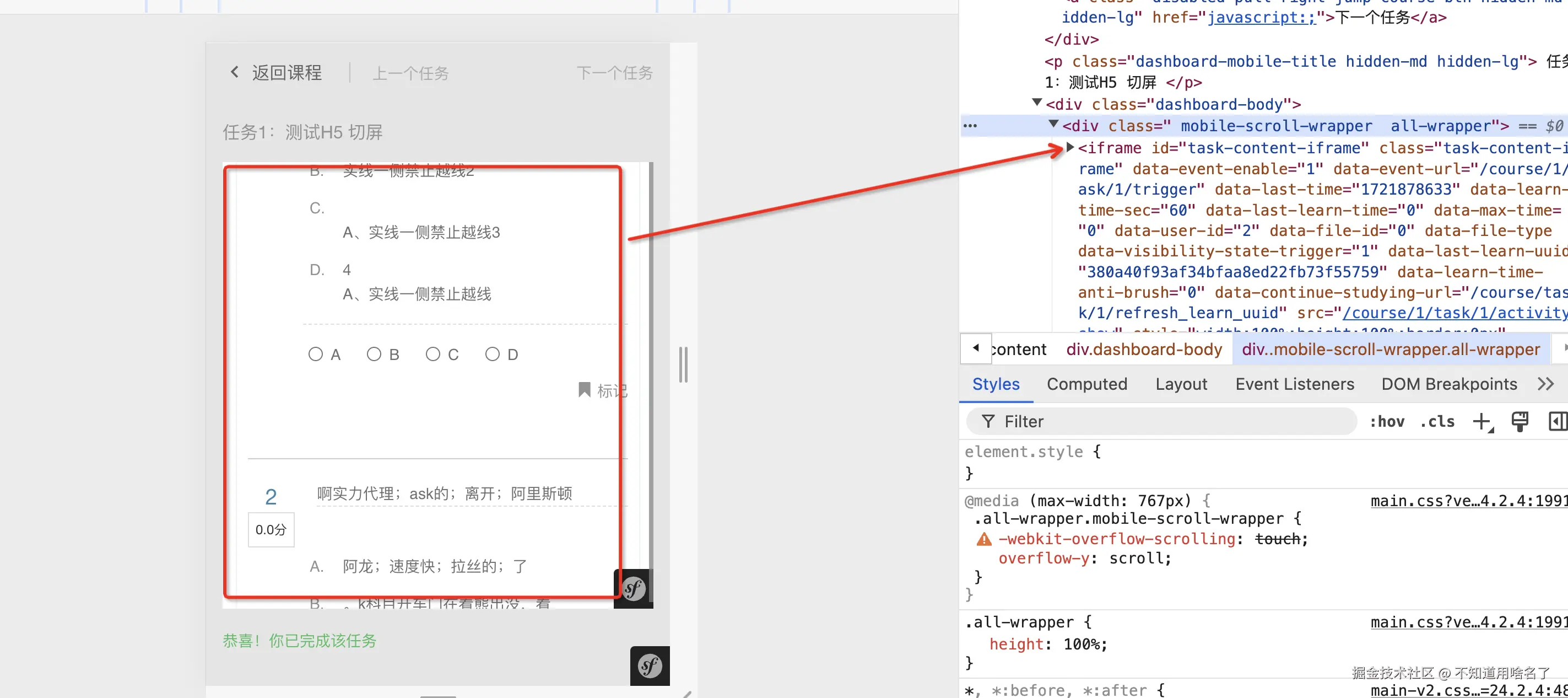Image resolution: width=1568 pixels, height=698 pixels.
Task: Select radio option B
Action: tap(374, 355)
